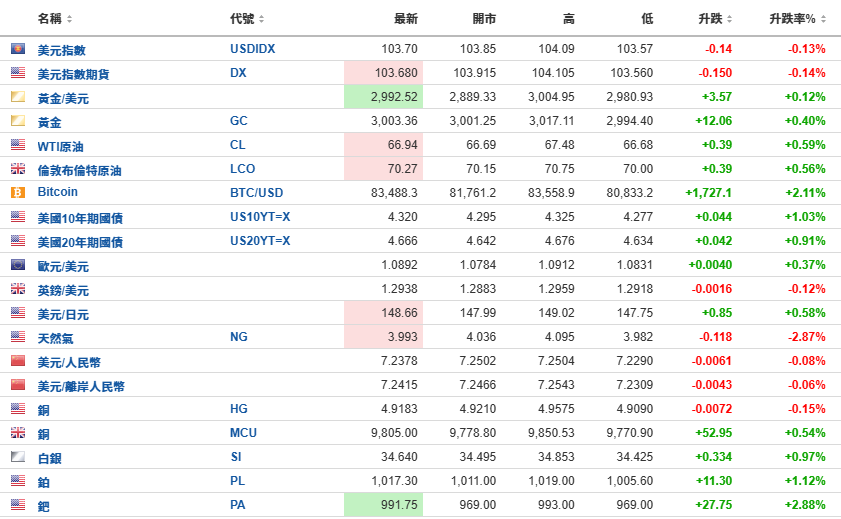Click the gold bar icon beside 黃金/美元
841x519 pixels.
[x=18, y=97]
